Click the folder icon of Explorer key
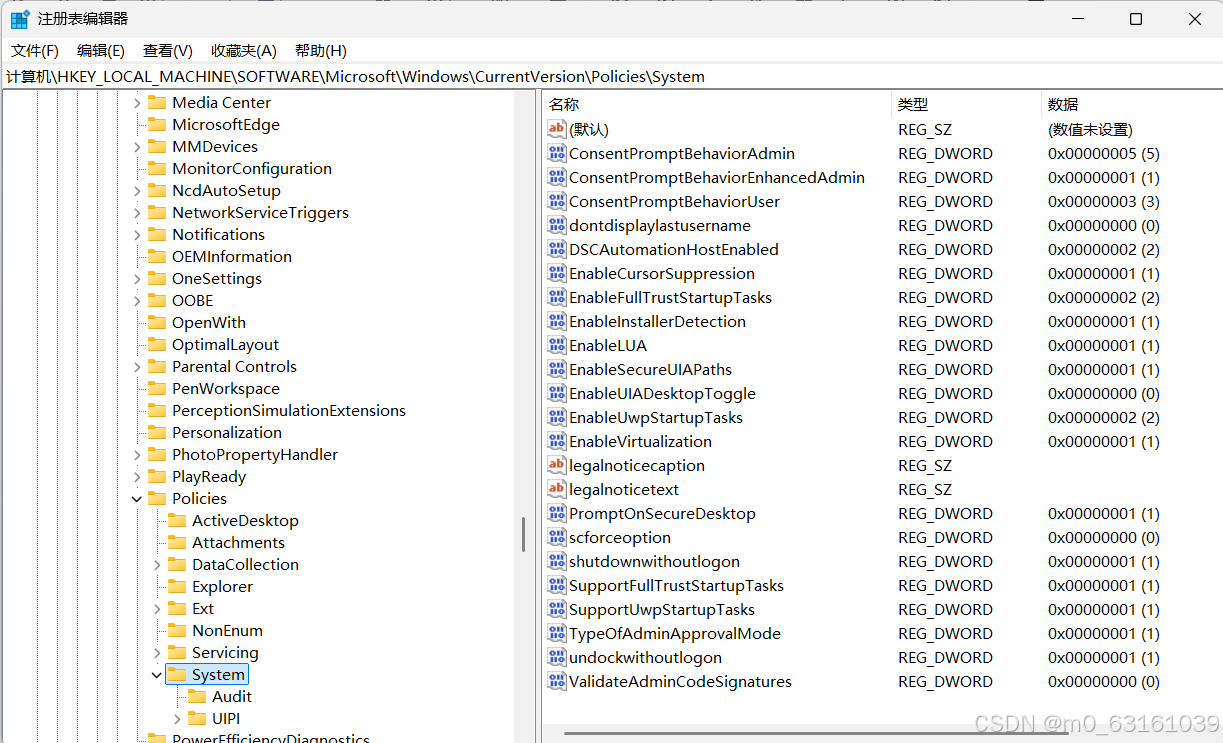 coord(176,586)
